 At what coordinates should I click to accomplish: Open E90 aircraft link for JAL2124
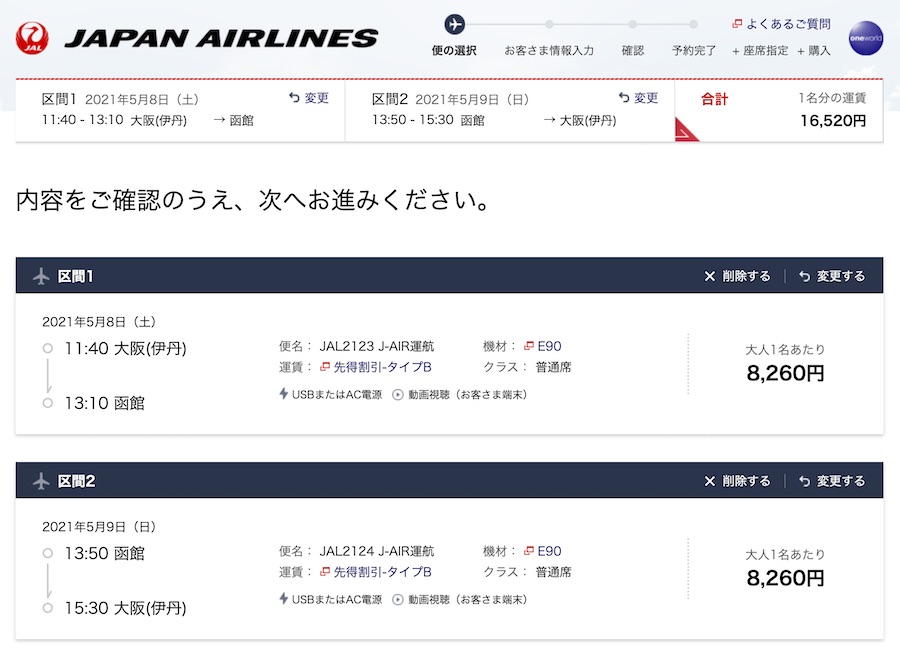point(543,551)
